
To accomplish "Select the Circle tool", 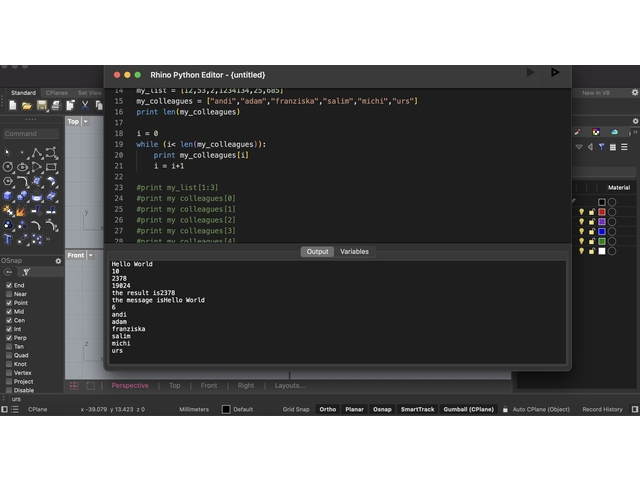I will 8,167.
